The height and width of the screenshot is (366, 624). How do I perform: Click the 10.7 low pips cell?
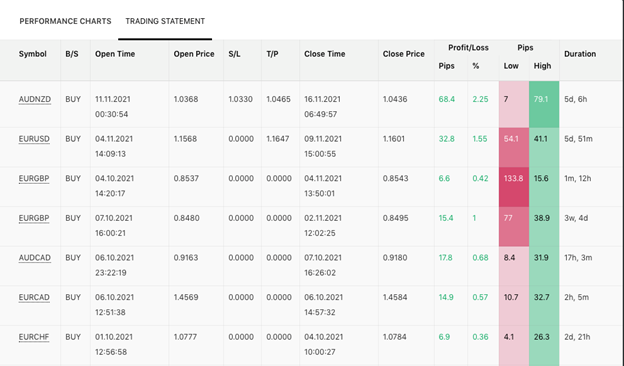point(514,306)
